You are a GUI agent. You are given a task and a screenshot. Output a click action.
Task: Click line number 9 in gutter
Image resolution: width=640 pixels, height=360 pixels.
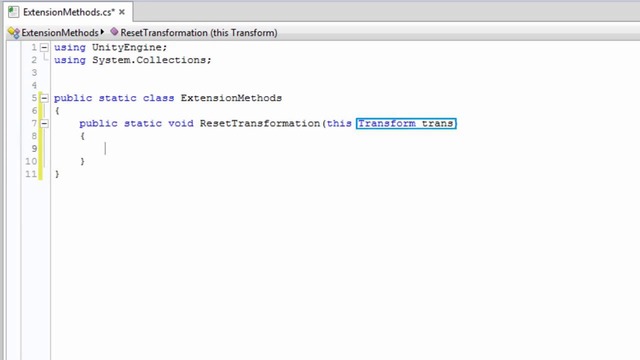click(x=34, y=149)
